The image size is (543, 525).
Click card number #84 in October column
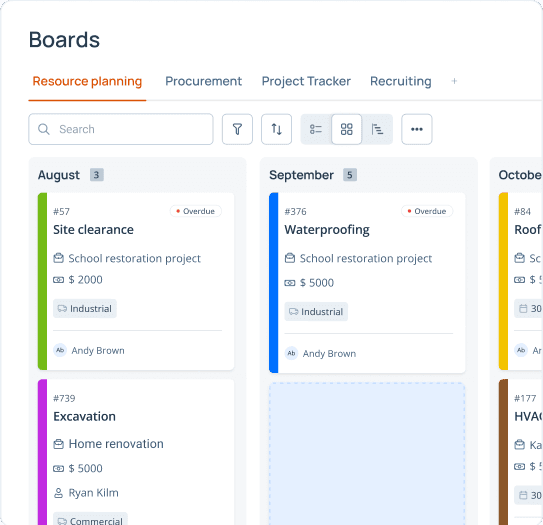point(522,212)
